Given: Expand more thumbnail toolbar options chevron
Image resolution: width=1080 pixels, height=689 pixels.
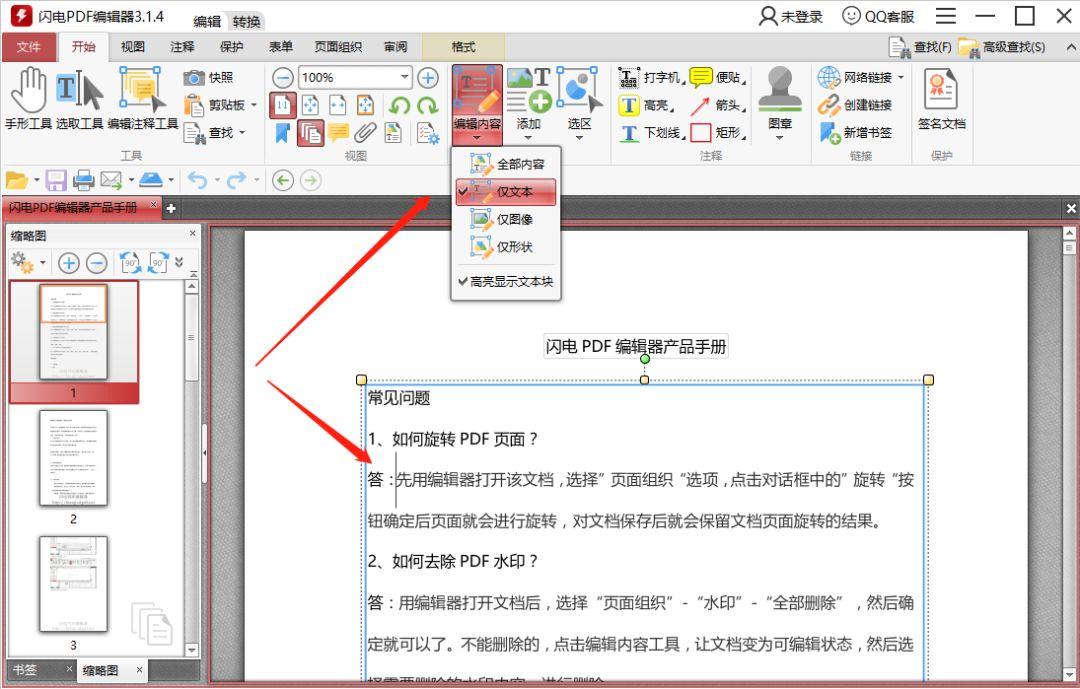Looking at the screenshot, I should click(180, 263).
